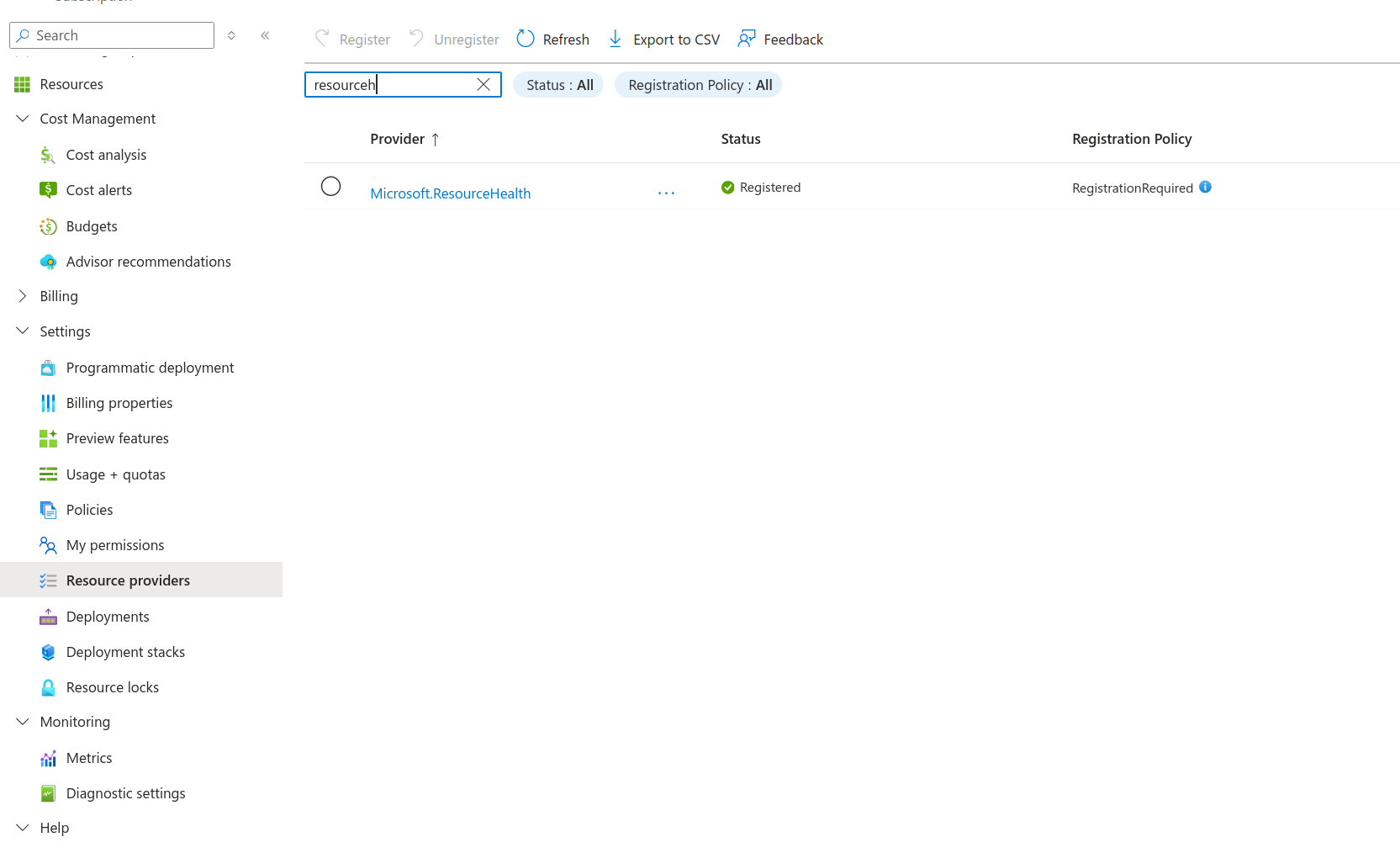Screen dimensions: 1400x853
Task: Click the Register button
Action: (x=352, y=39)
